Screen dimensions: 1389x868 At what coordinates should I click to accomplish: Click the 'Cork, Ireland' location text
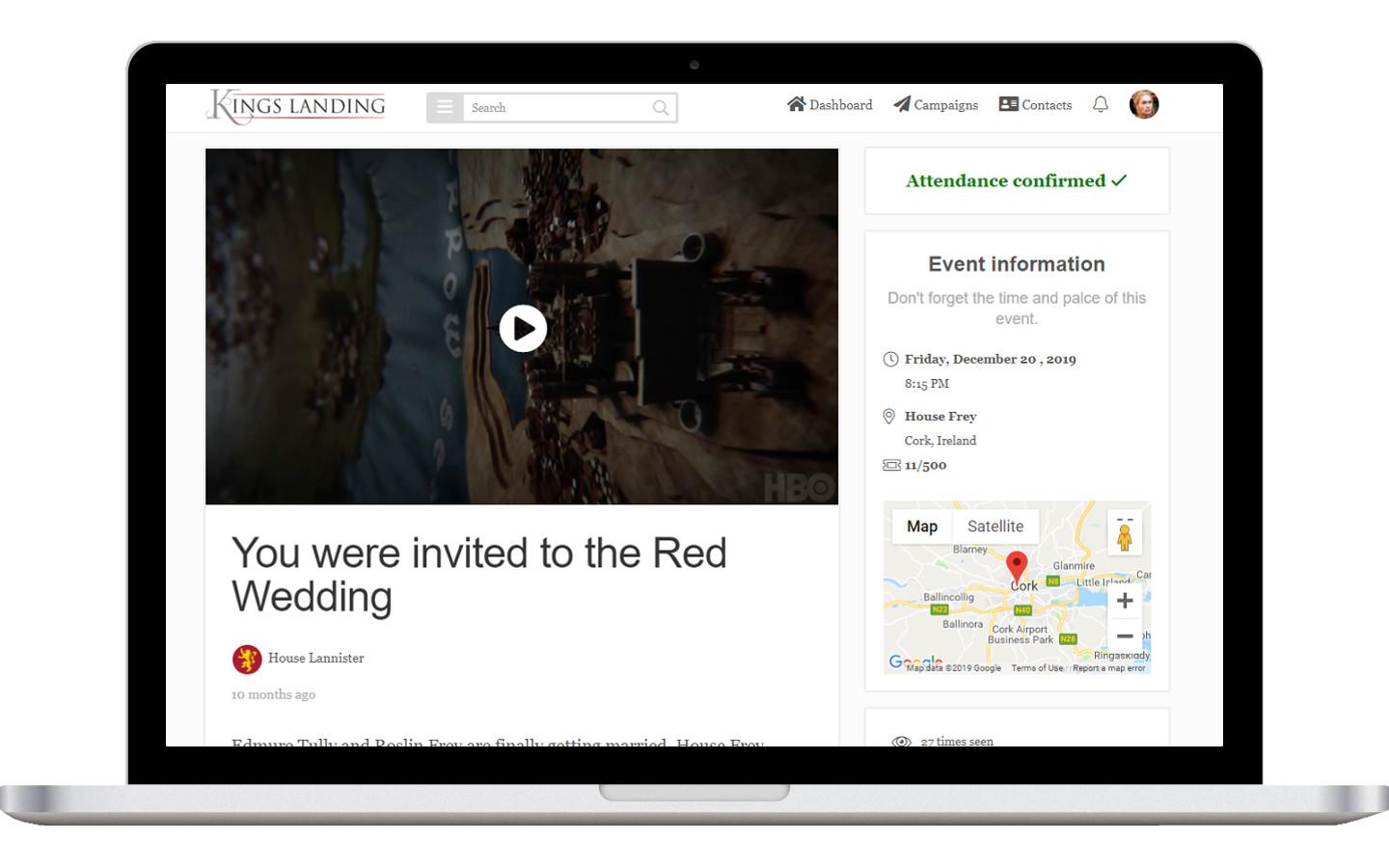[x=940, y=441]
